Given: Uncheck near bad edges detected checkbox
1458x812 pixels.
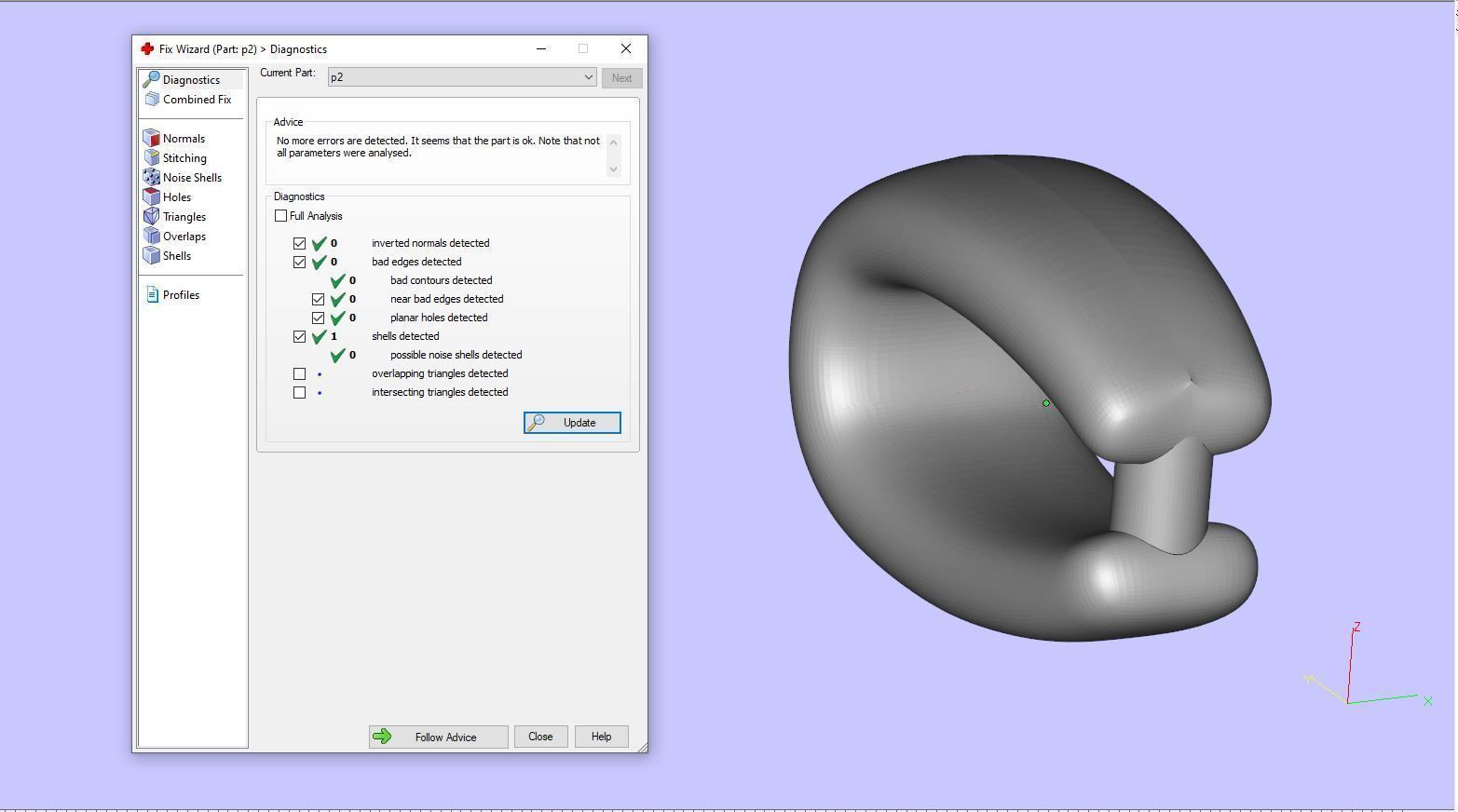Looking at the screenshot, I should click(x=318, y=300).
